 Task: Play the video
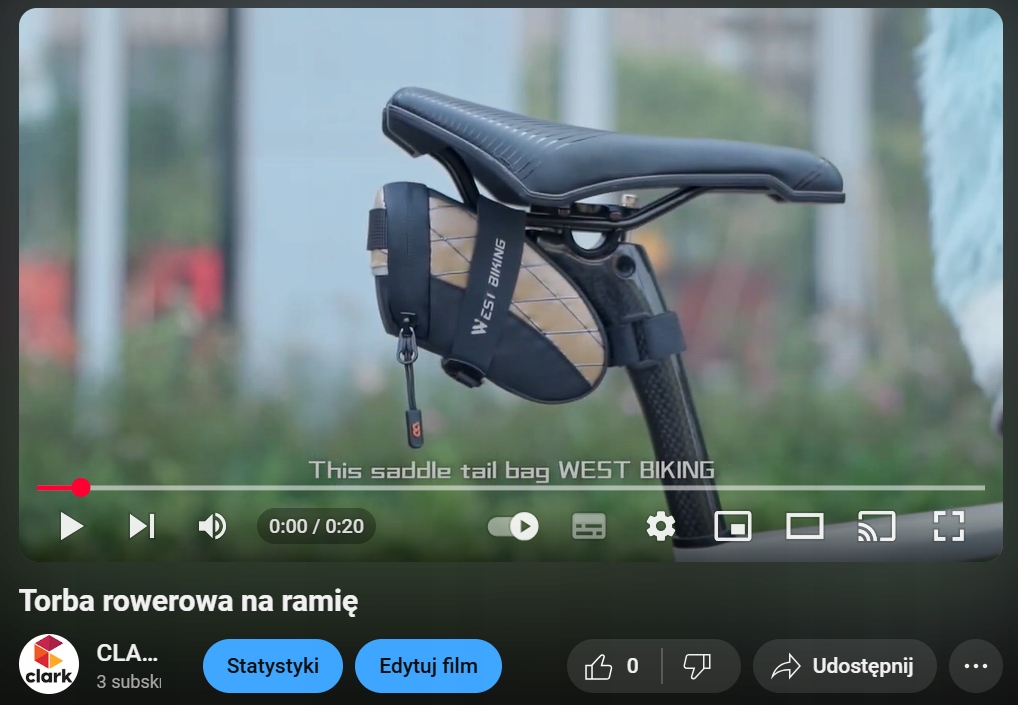coord(71,526)
